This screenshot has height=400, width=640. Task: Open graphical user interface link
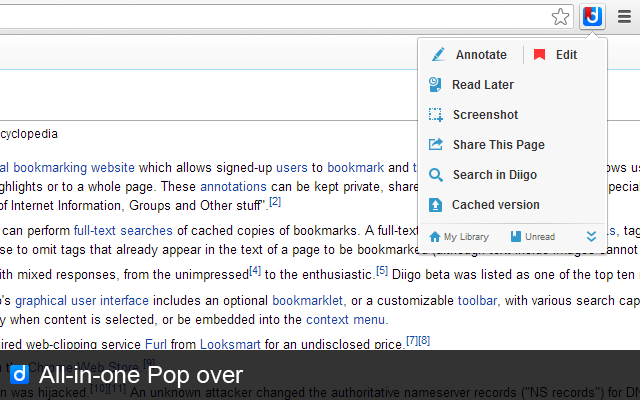[82, 301]
